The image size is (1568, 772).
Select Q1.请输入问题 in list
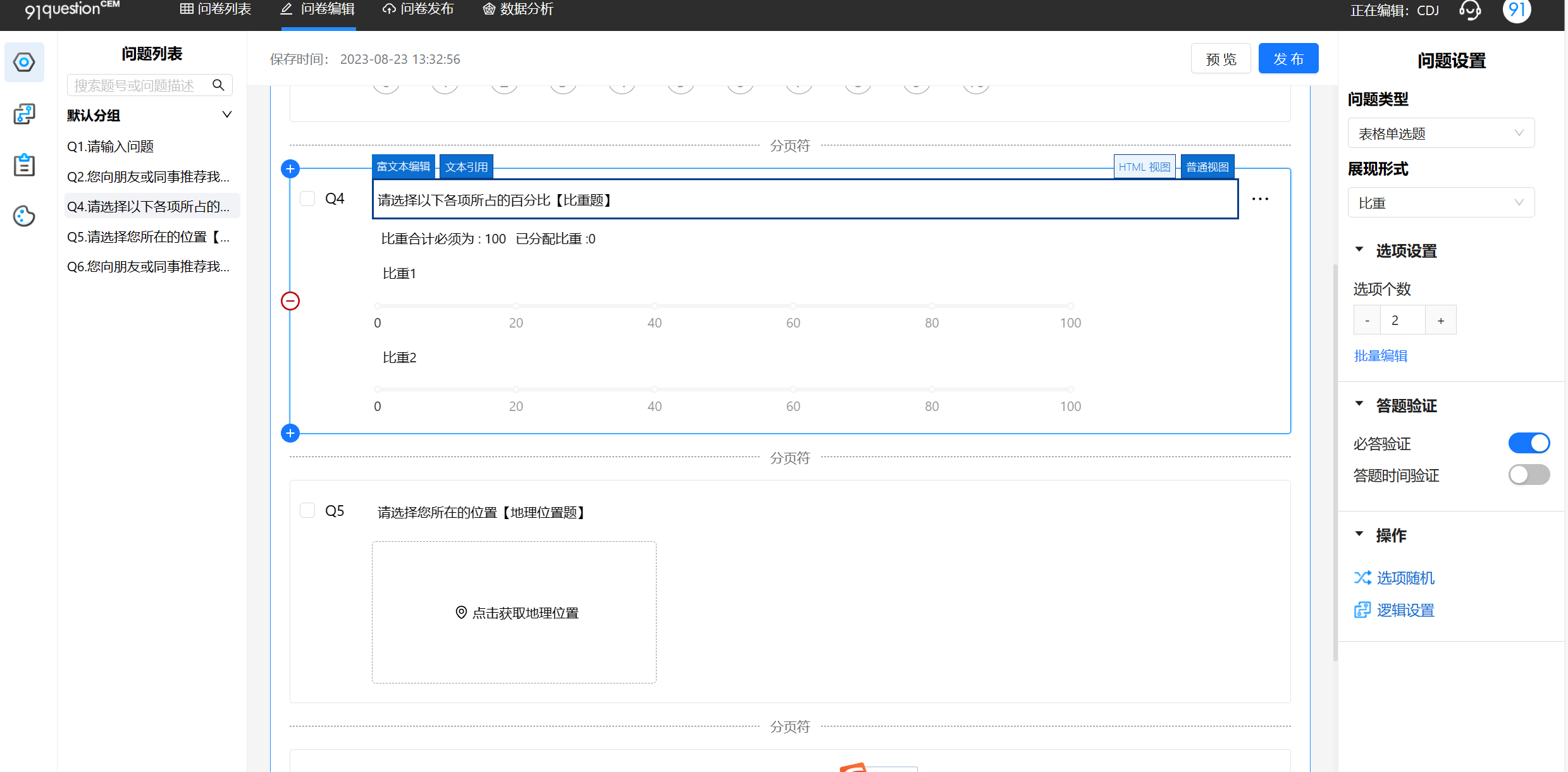[x=152, y=146]
